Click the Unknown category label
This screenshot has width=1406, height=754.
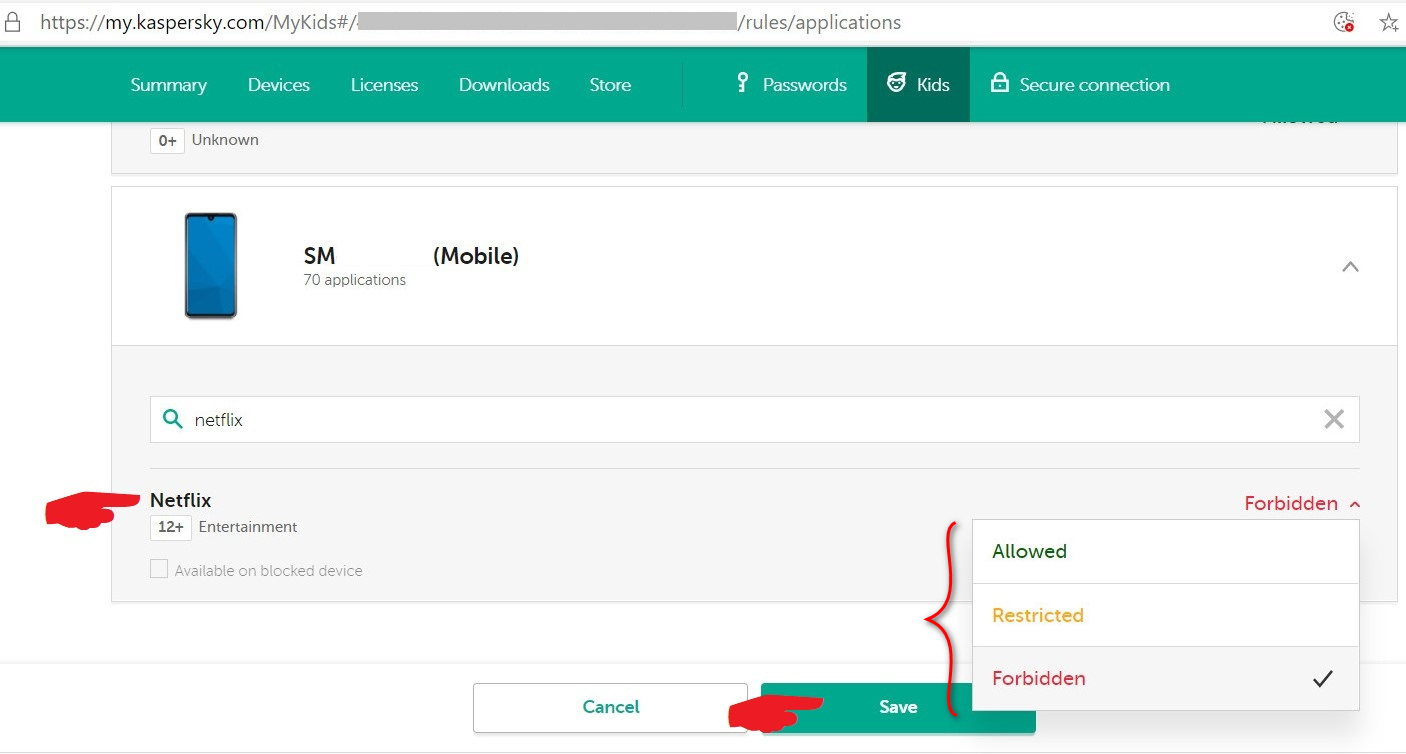click(x=225, y=140)
